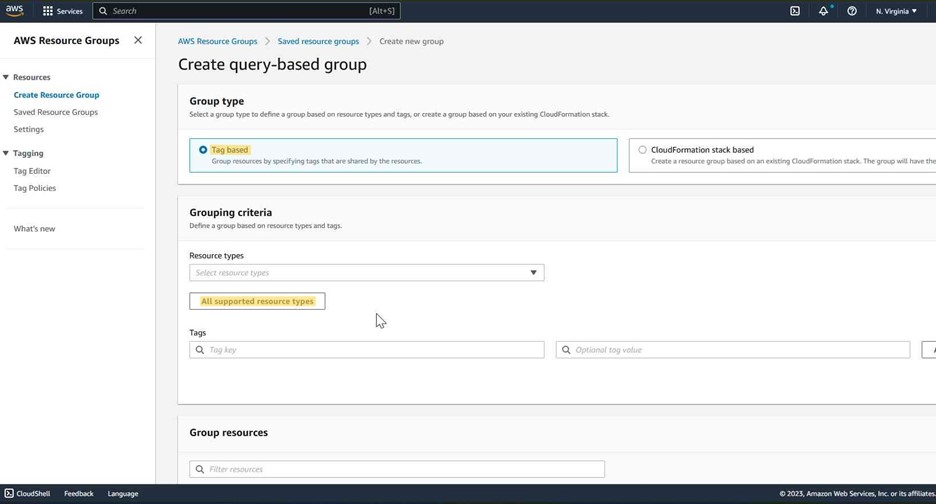Focus the Optional tag value field

pos(732,349)
